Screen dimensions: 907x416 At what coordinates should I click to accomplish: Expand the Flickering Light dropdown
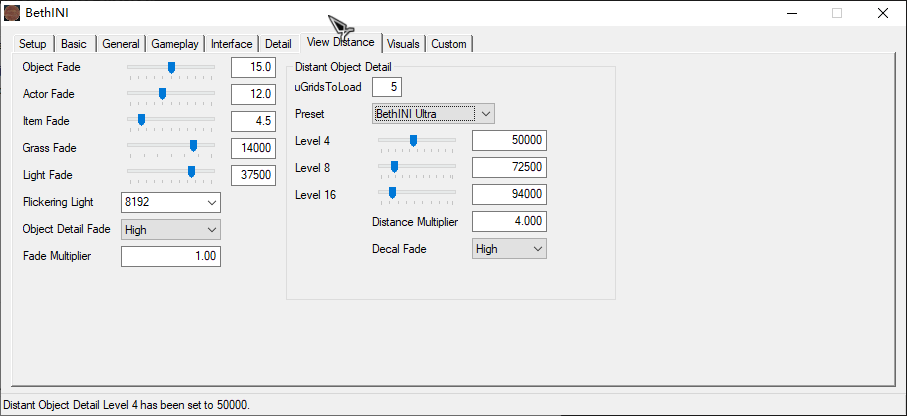(170, 202)
